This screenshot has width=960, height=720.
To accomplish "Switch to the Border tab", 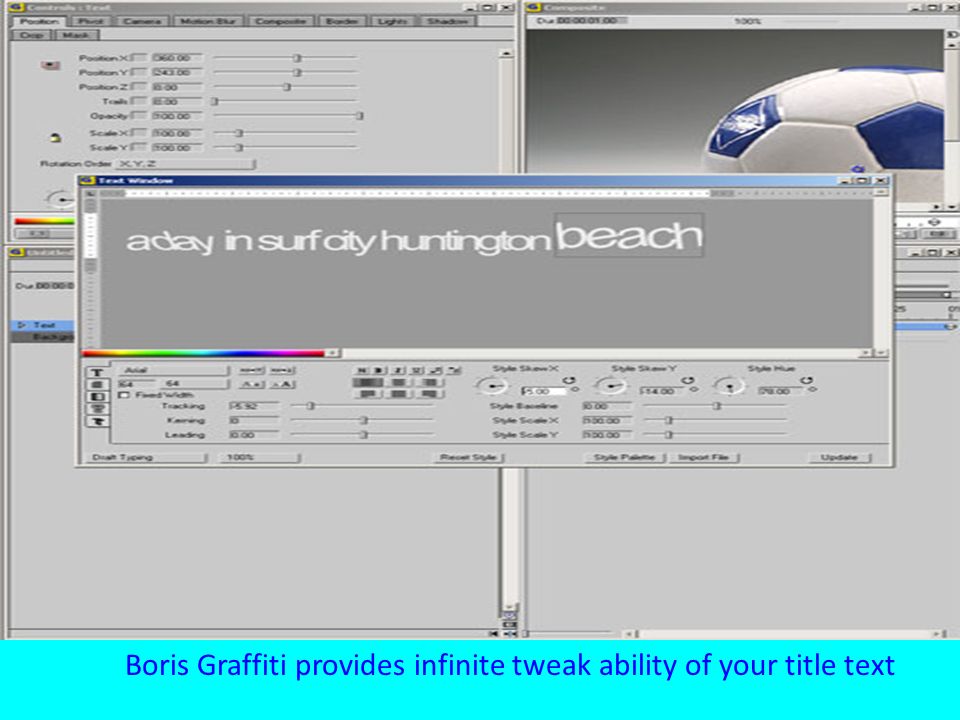I will [x=342, y=21].
